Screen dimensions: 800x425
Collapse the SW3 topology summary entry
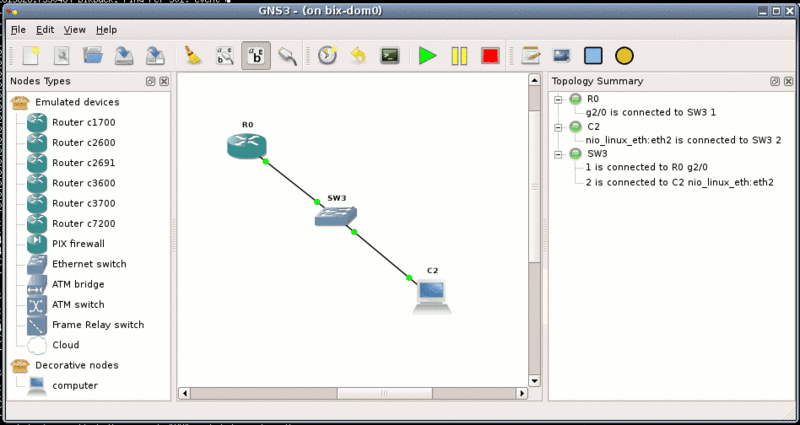pyautogui.click(x=558, y=154)
